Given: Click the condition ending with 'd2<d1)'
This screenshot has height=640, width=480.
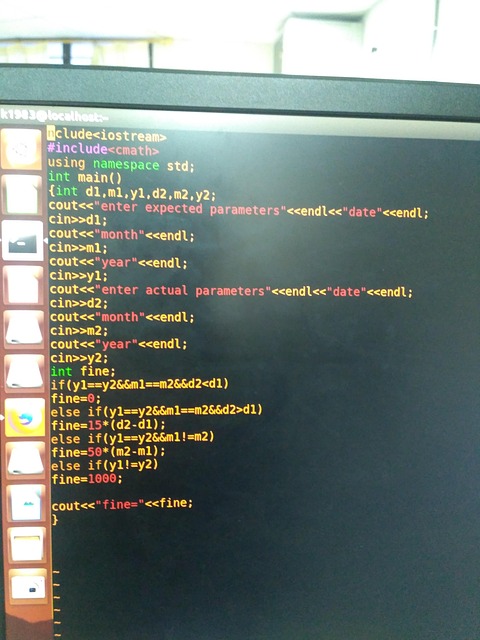Looking at the screenshot, I should click(140, 384).
